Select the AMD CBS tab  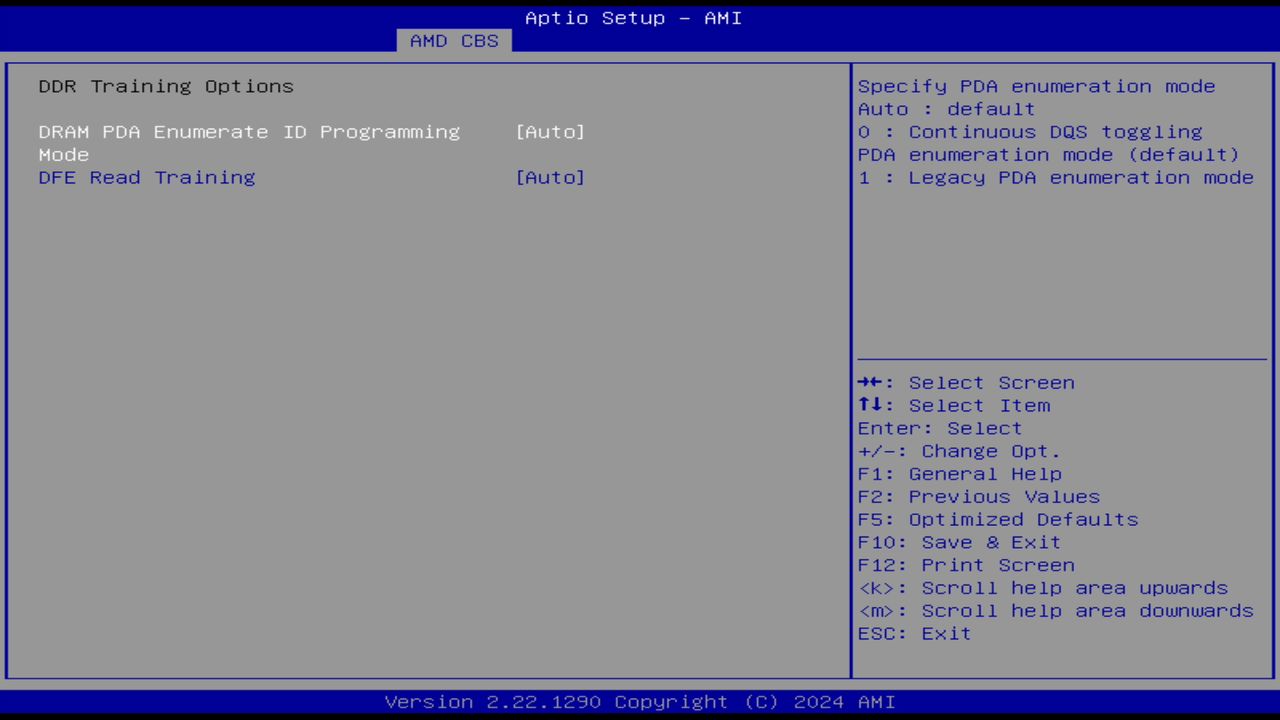tap(454, 41)
